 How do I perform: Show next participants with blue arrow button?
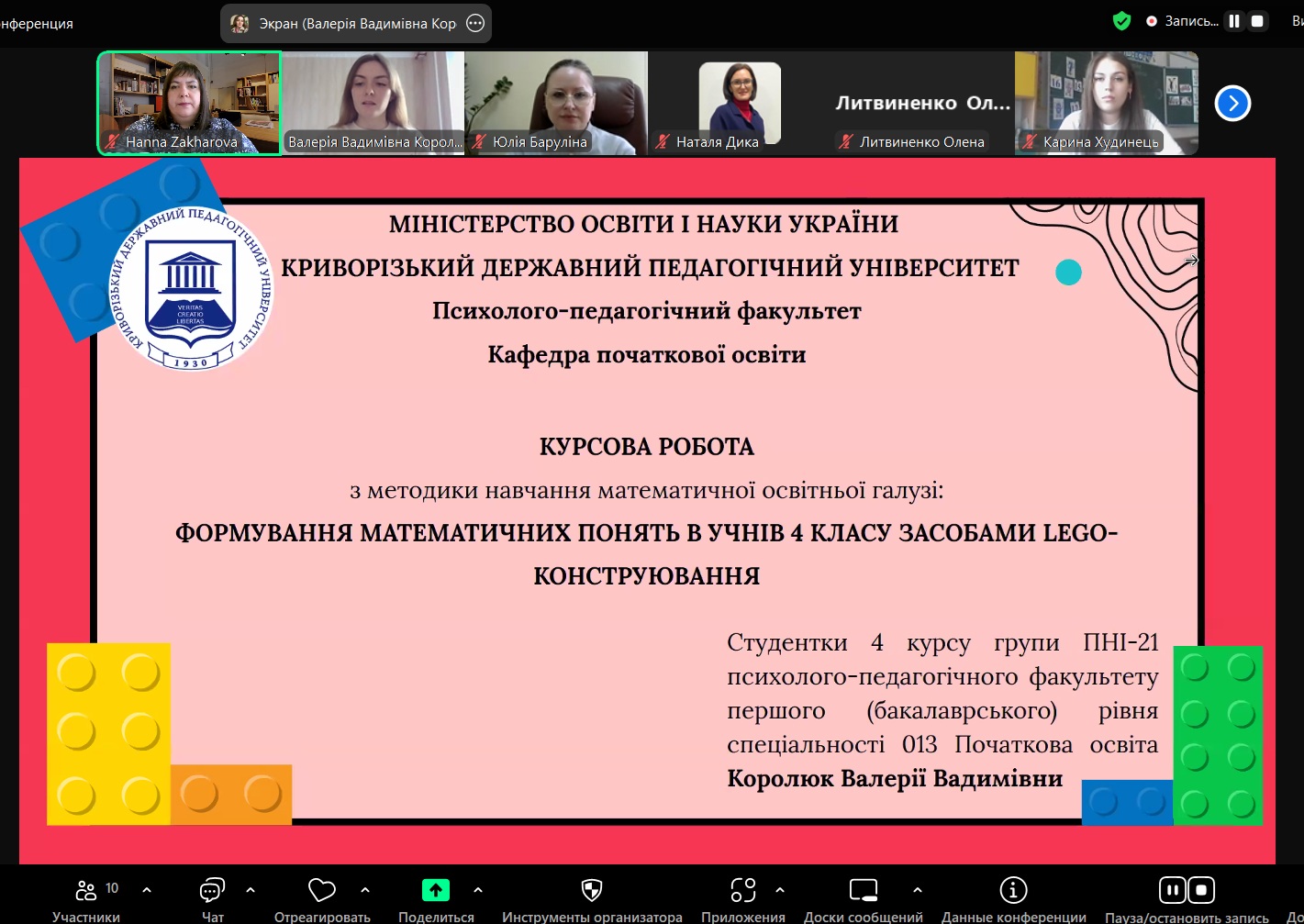click(x=1232, y=103)
